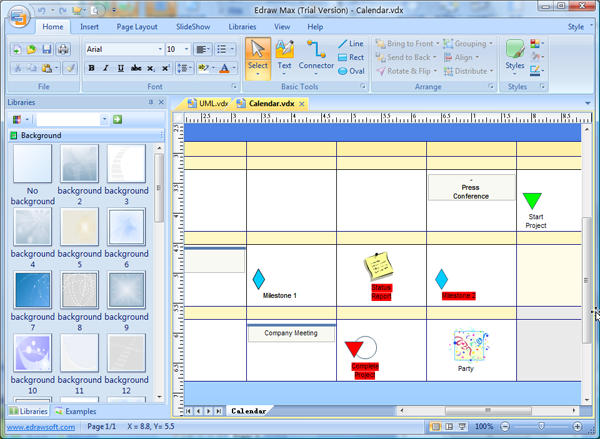600x439 pixels.
Task: Click the font color A icon
Action: tap(225, 68)
